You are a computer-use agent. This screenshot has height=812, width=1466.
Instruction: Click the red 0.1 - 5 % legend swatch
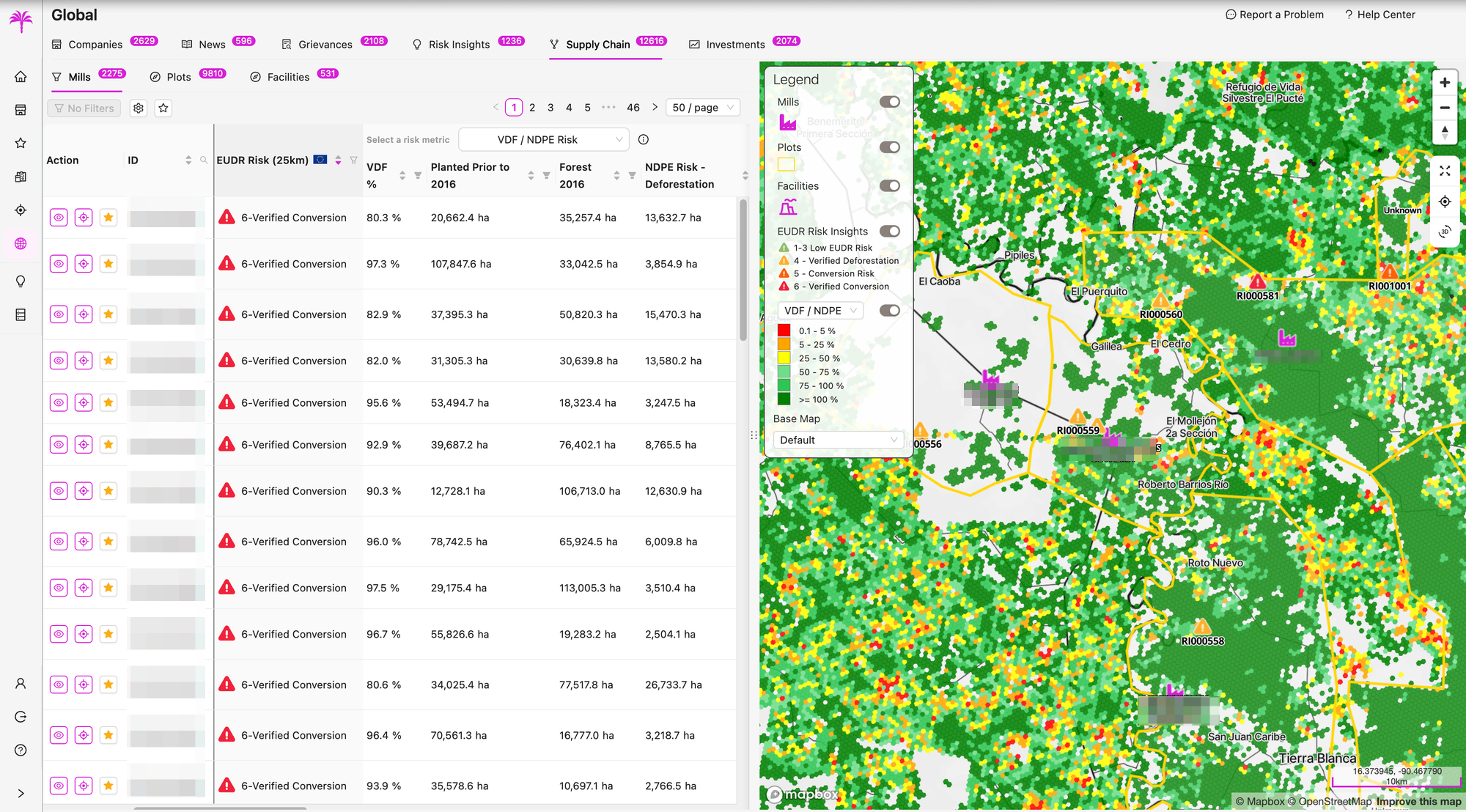[x=784, y=331]
